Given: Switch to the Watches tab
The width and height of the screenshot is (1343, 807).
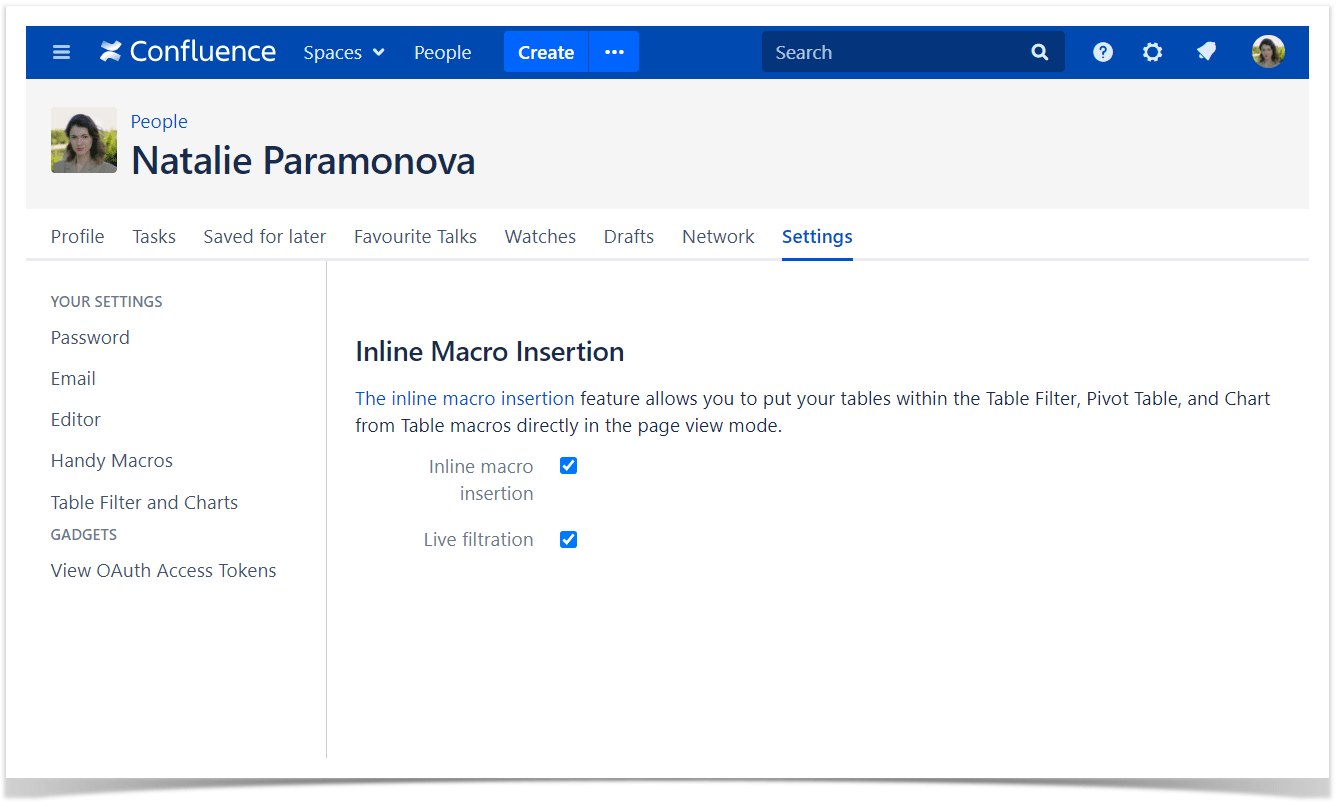Looking at the screenshot, I should pyautogui.click(x=540, y=237).
